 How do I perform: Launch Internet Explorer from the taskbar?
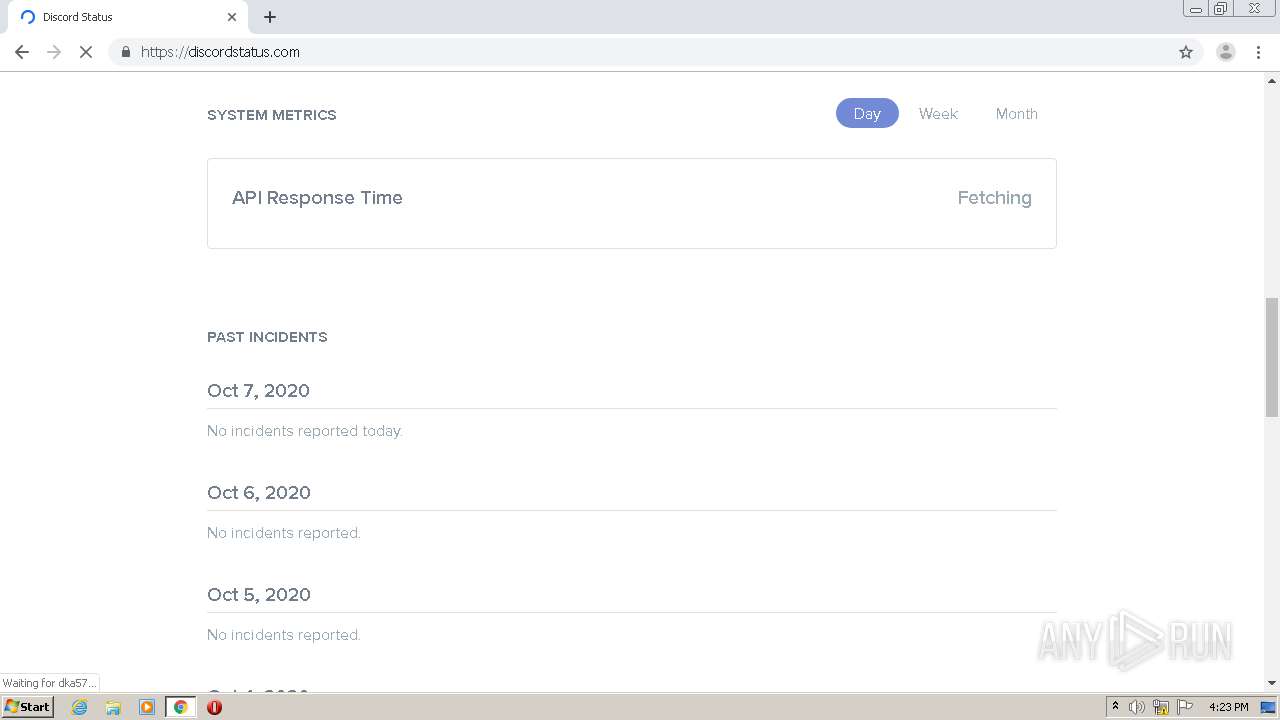tap(80, 707)
